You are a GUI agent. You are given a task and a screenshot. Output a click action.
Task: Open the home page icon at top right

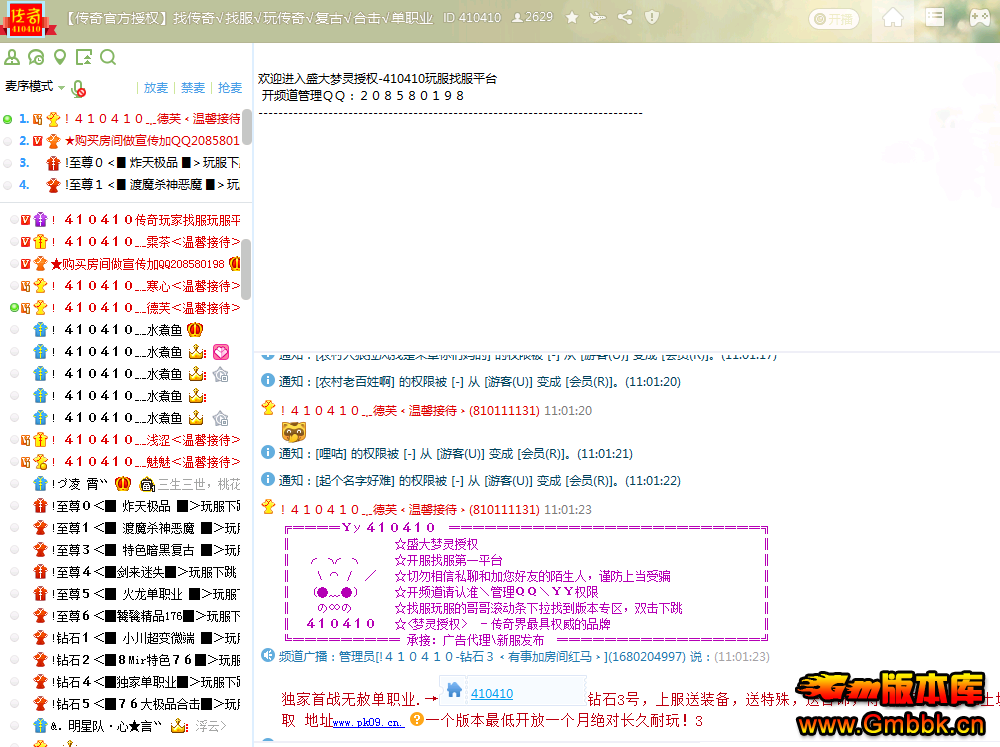point(893,17)
